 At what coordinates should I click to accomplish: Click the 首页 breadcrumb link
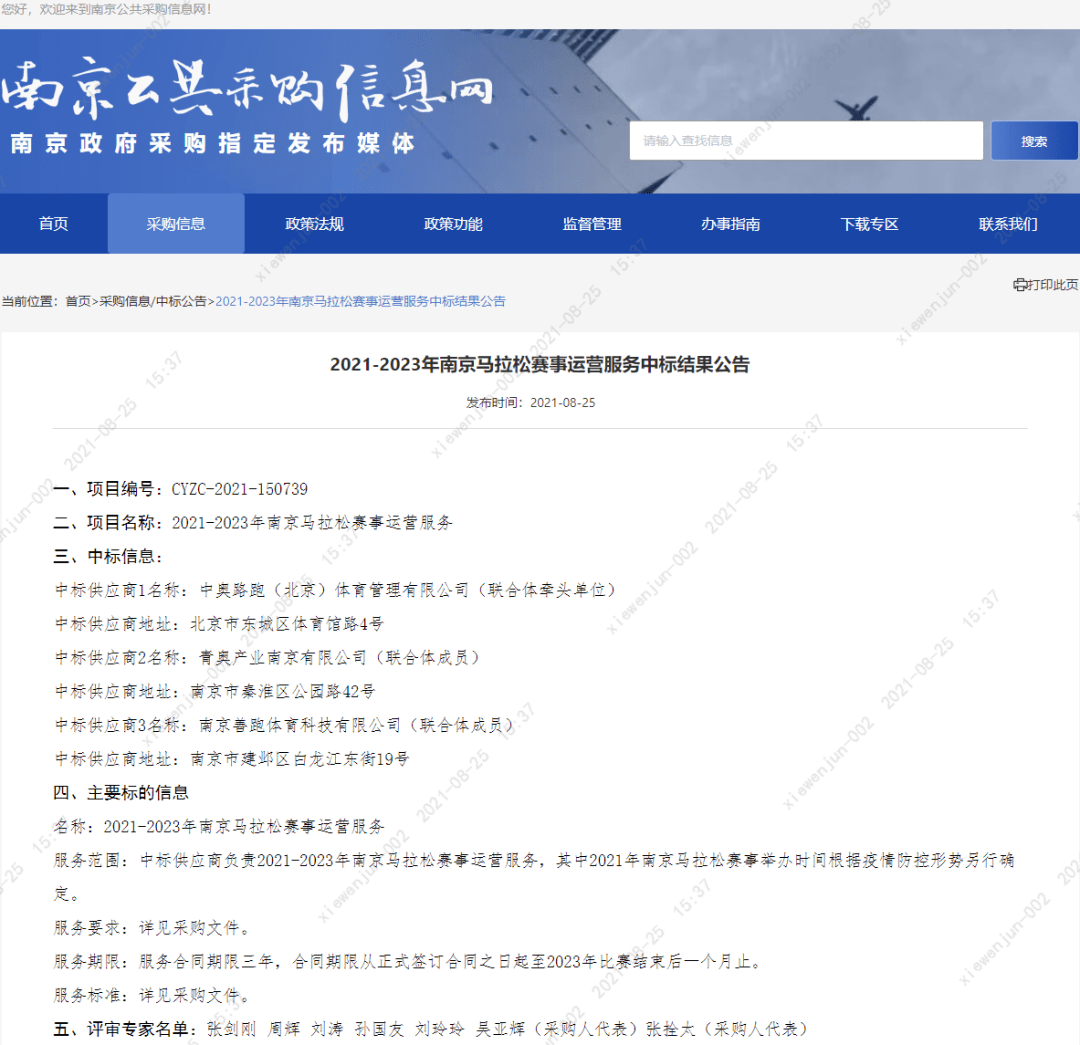point(78,301)
